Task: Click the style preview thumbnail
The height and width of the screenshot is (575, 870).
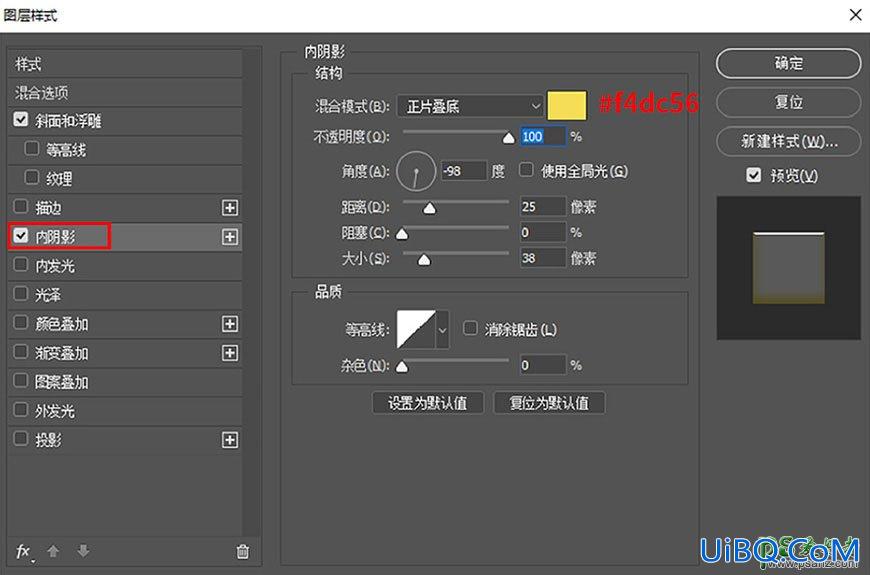Action: click(x=788, y=268)
